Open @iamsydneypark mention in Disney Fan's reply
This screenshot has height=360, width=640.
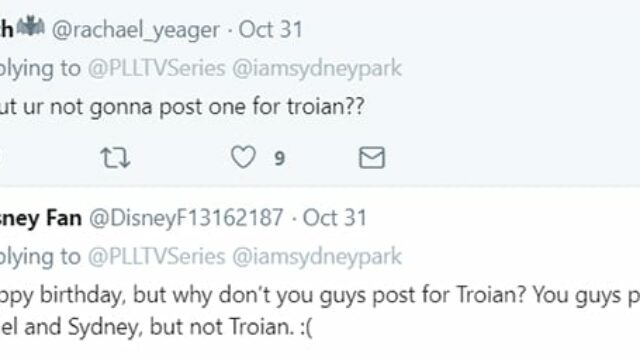click(317, 257)
